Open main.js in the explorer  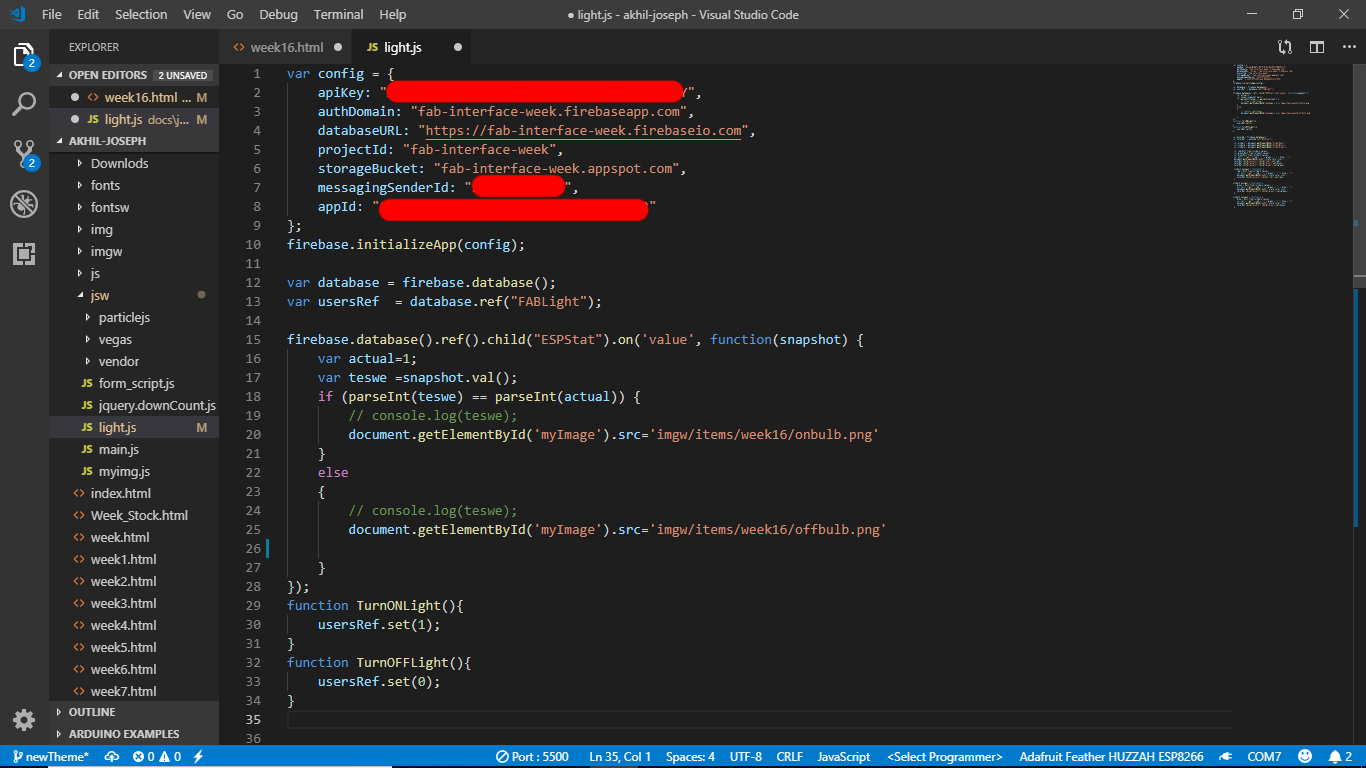click(134, 449)
